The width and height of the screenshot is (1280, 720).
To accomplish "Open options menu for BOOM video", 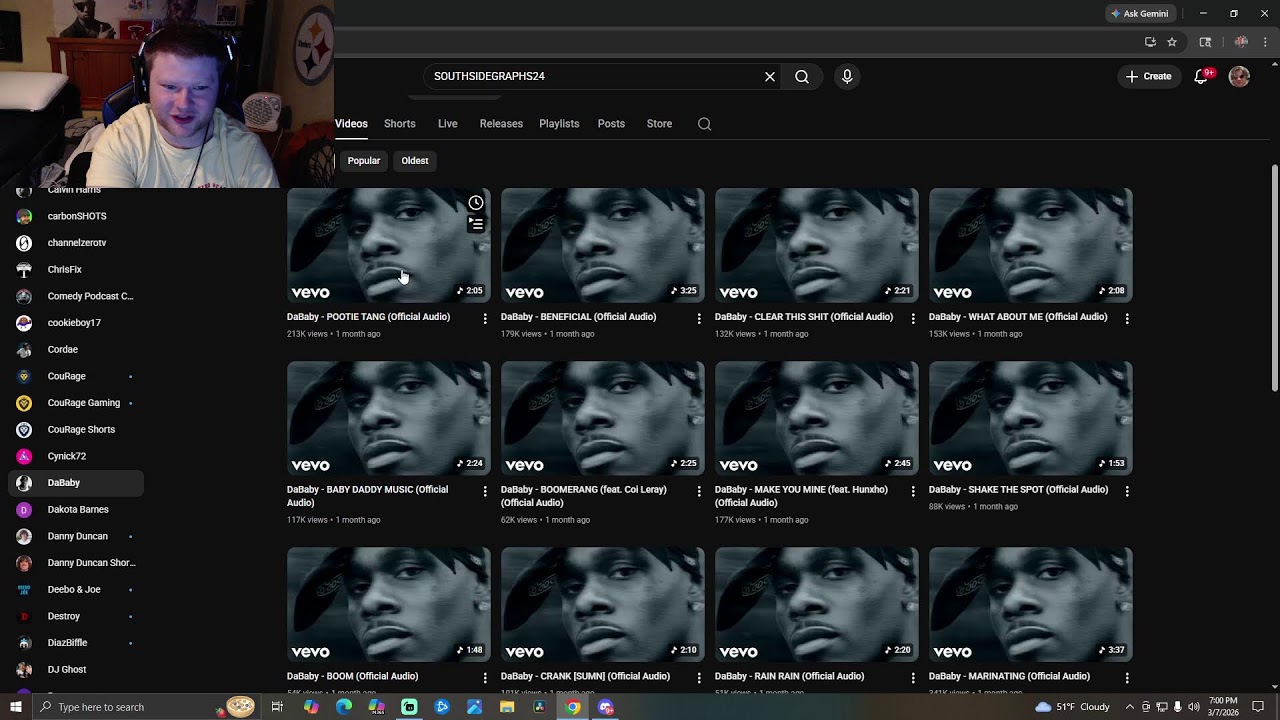I will (x=485, y=678).
